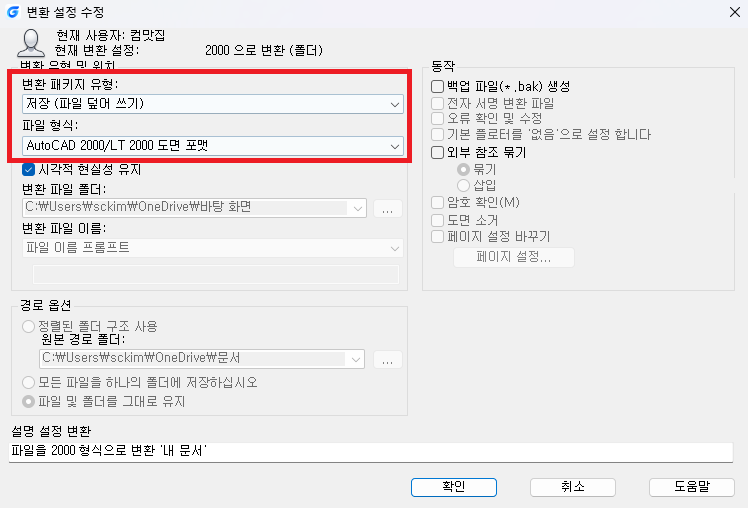Click the current user avatar icon
Screen dimensions: 748x508
click(31, 43)
